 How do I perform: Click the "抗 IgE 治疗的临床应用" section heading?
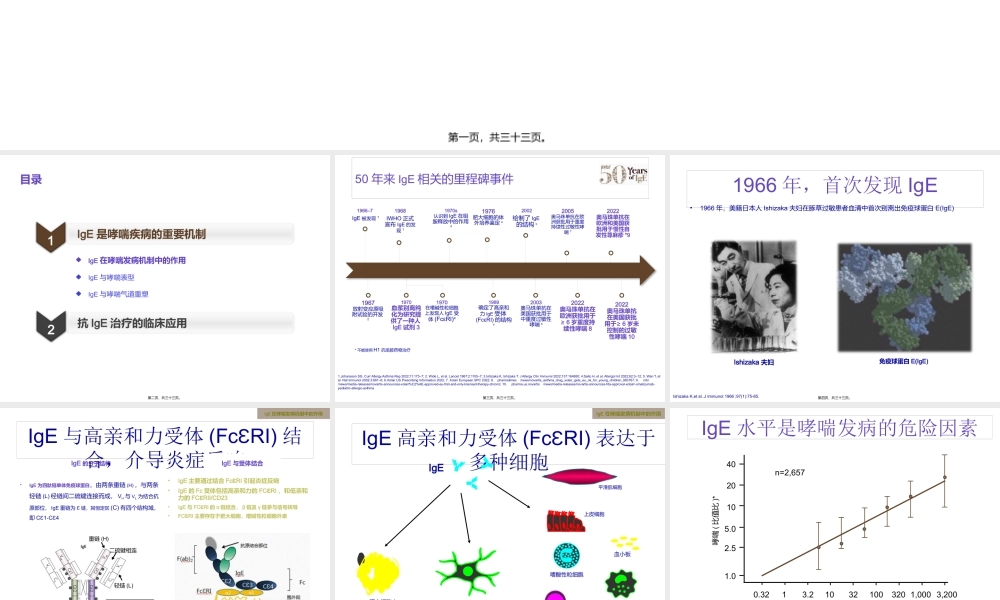click(132, 323)
